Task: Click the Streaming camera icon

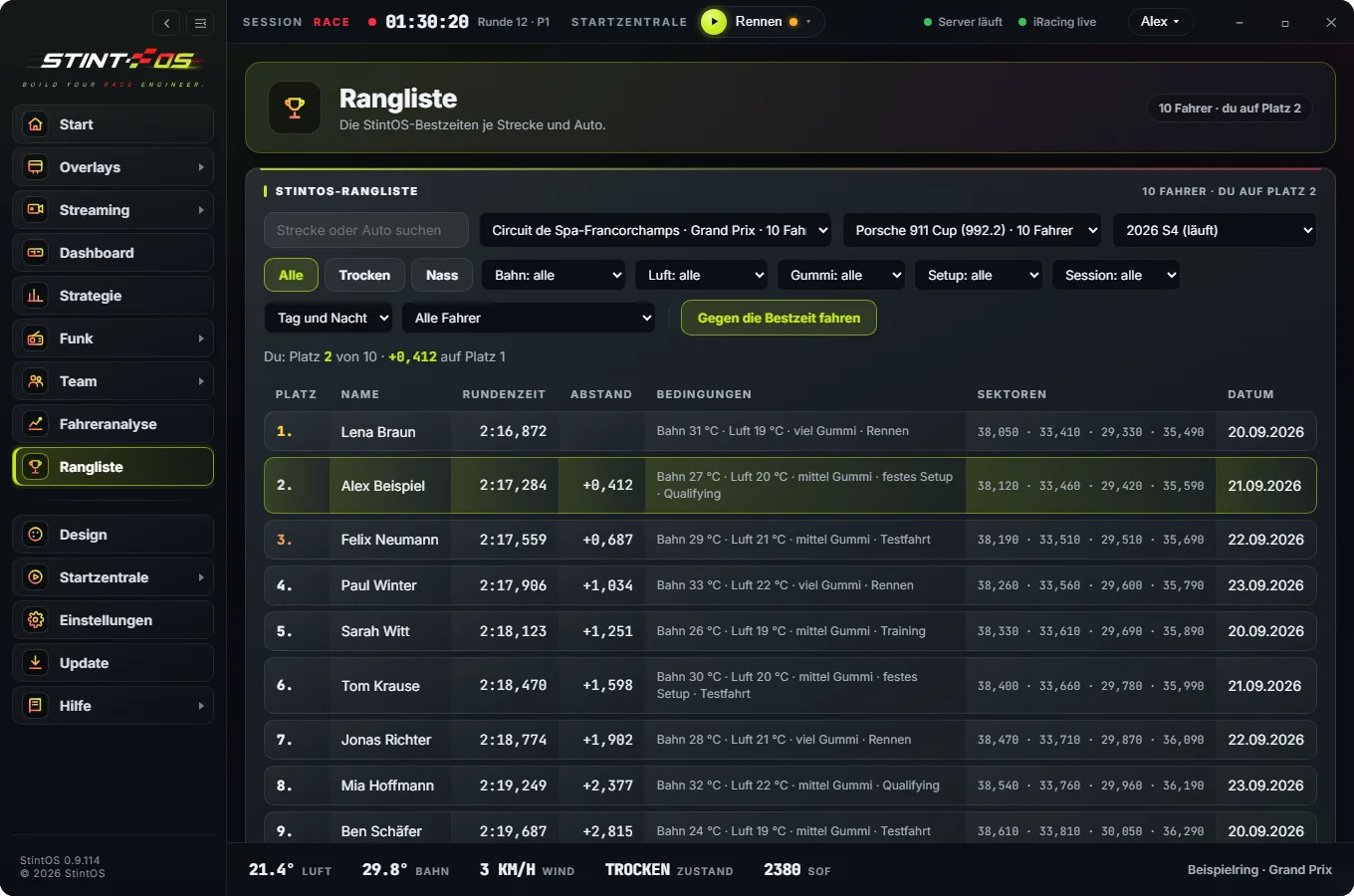Action: [x=36, y=210]
